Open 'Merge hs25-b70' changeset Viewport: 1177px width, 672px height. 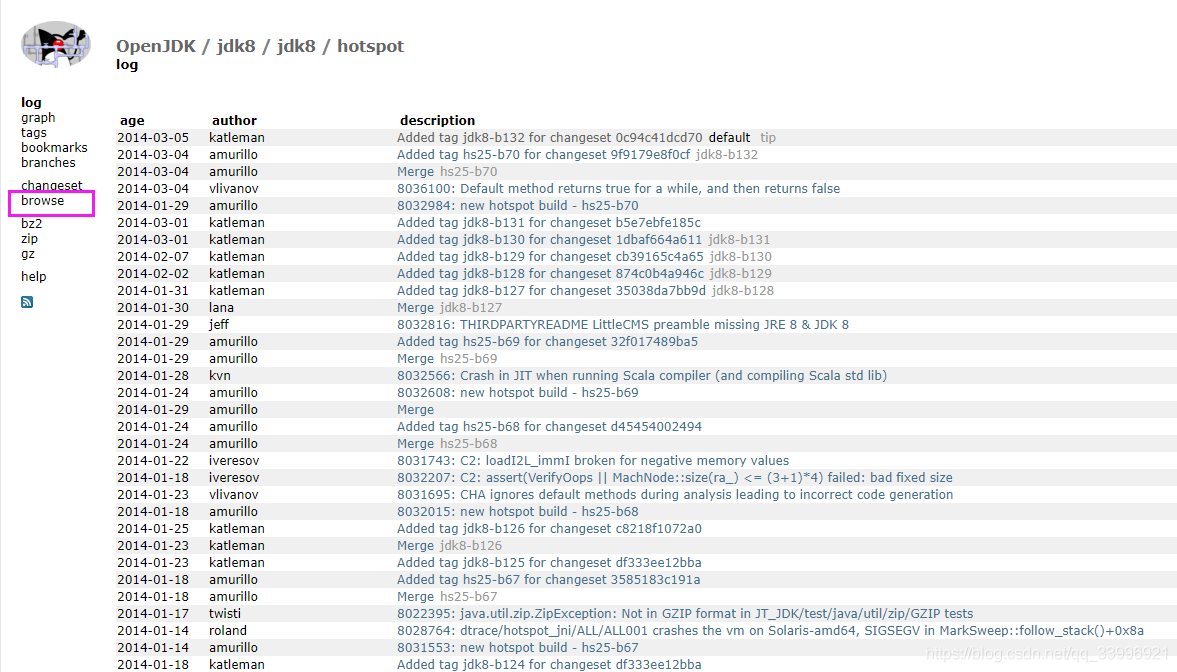(415, 172)
